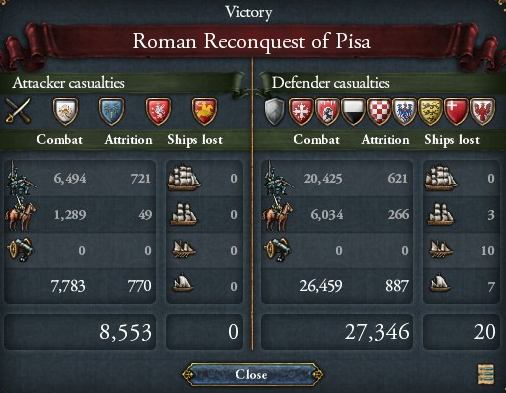Click the blue eagle on white shield

point(404,112)
